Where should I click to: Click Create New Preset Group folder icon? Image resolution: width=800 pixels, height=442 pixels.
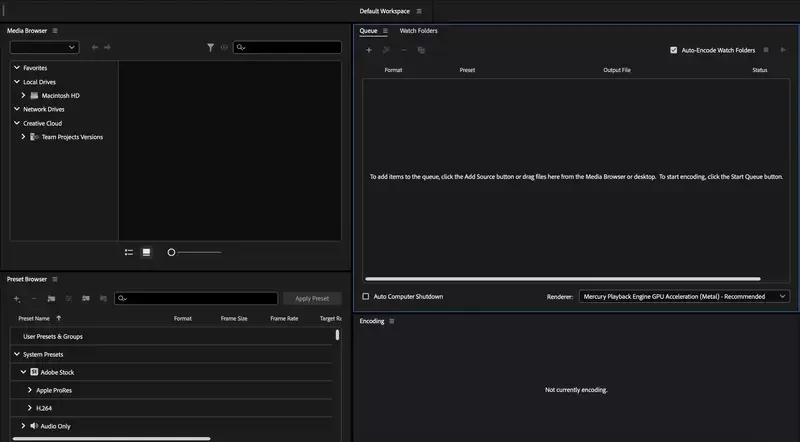(51, 299)
